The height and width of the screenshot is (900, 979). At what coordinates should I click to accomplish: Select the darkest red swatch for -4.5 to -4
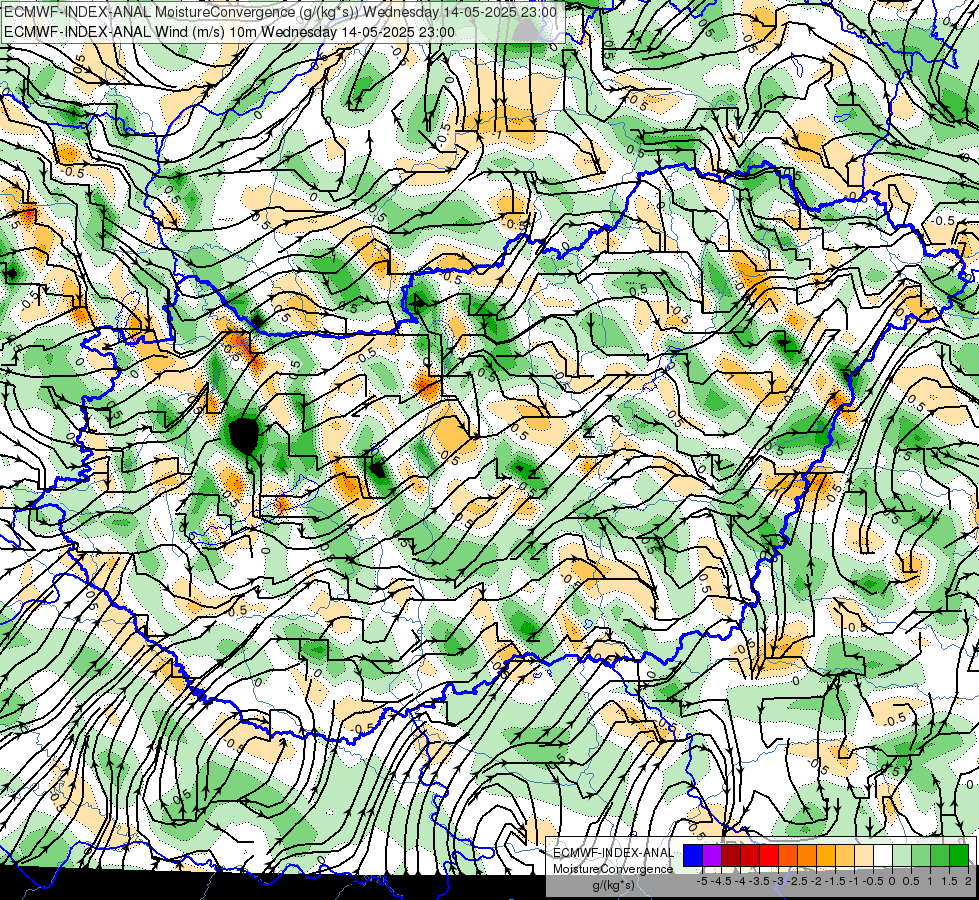click(x=731, y=855)
